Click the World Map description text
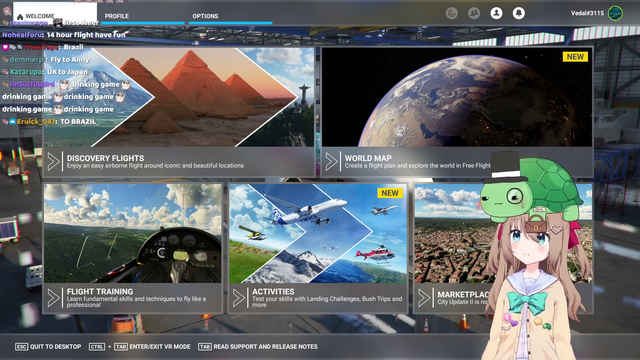Viewport: 640px width, 360px height. 418,166
